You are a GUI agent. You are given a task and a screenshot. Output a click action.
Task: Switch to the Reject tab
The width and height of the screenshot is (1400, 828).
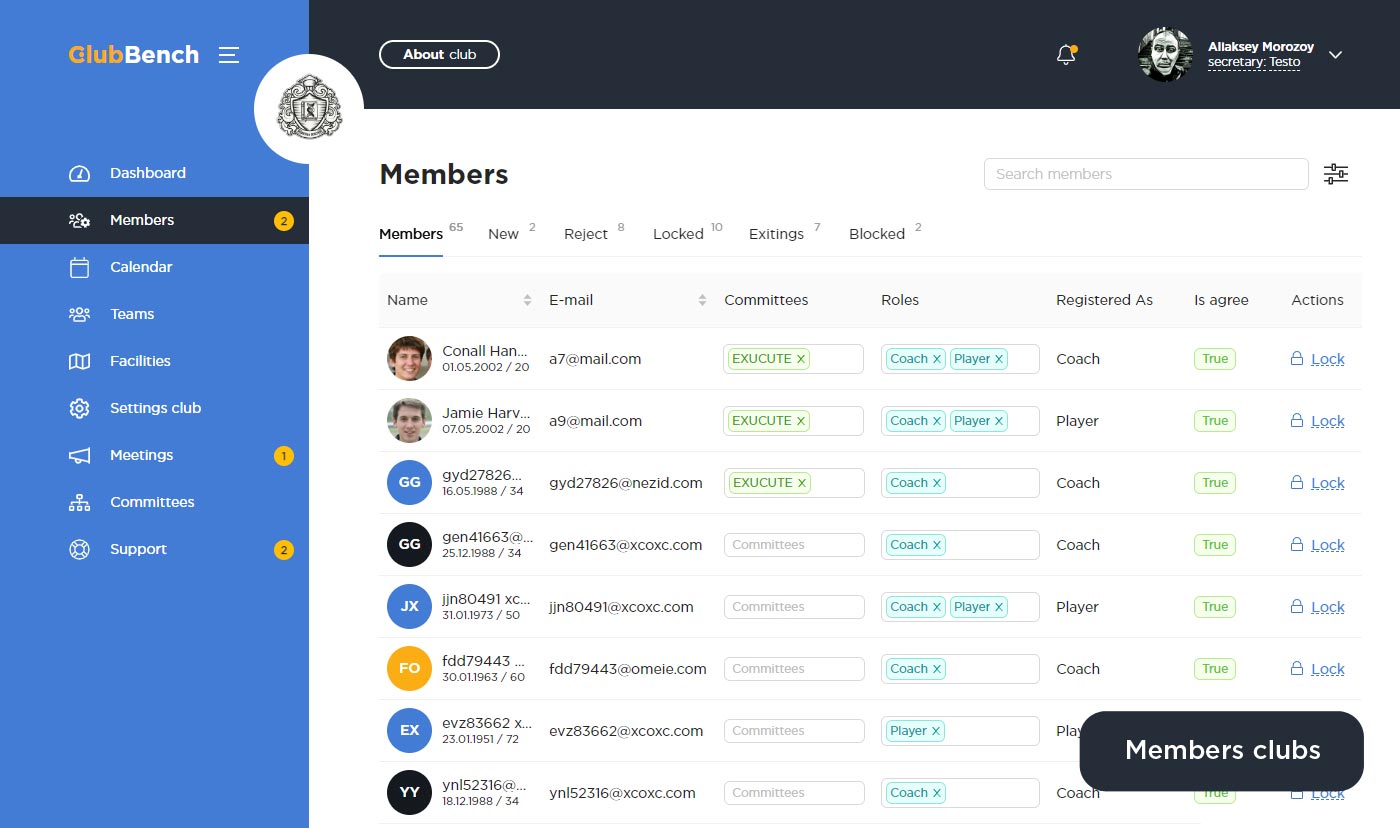(585, 234)
